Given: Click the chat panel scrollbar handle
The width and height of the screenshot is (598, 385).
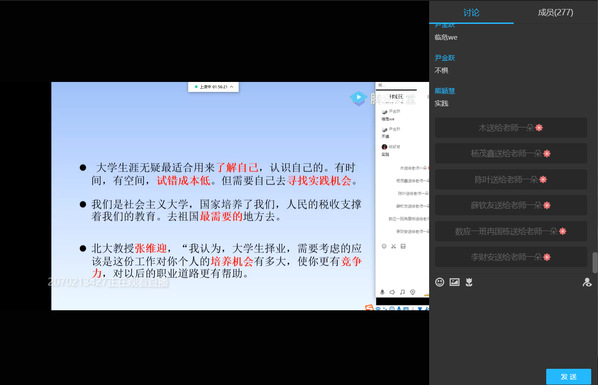Looking at the screenshot, I should click(595, 263).
